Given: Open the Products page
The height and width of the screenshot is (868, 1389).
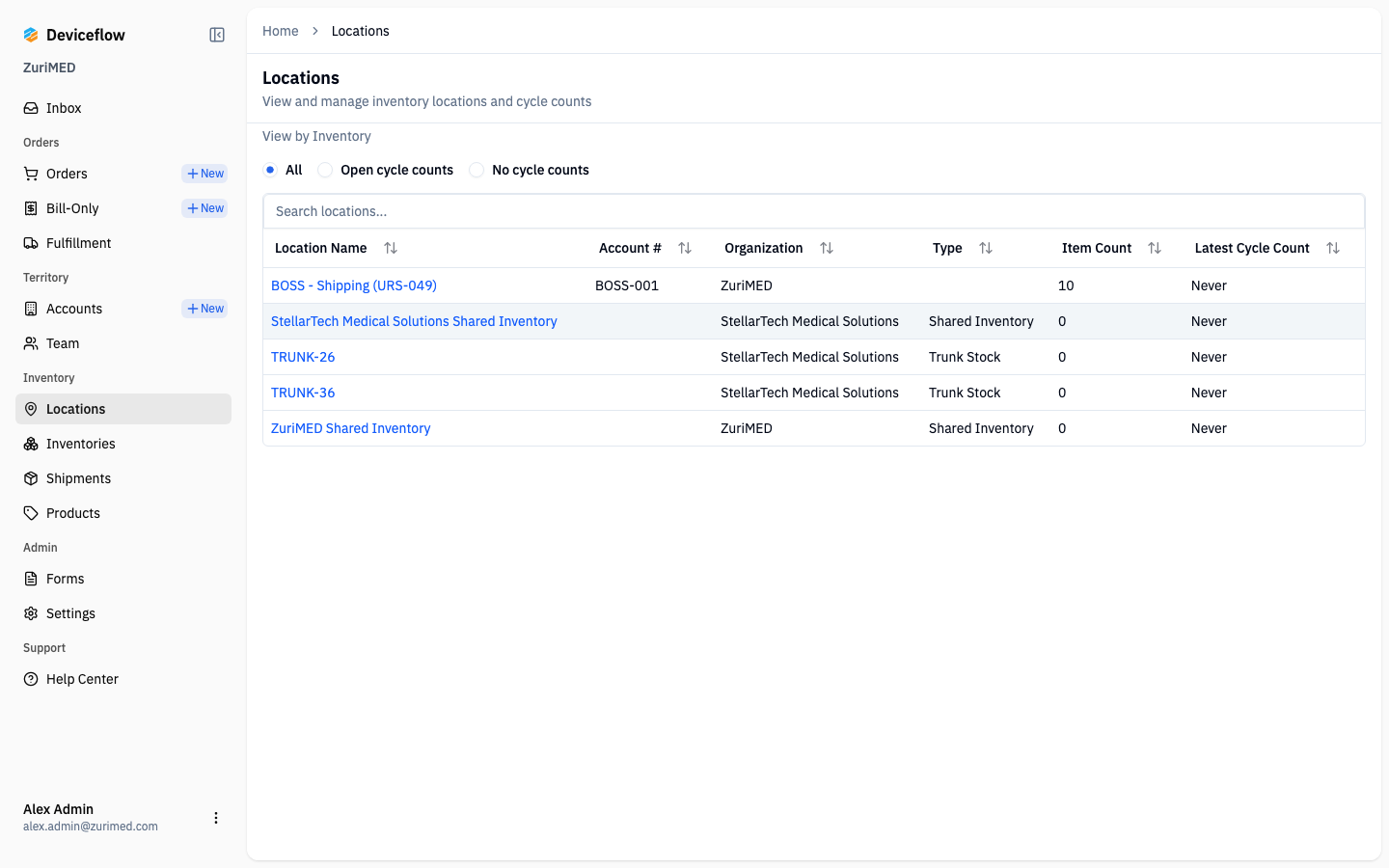Looking at the screenshot, I should tap(123, 513).
